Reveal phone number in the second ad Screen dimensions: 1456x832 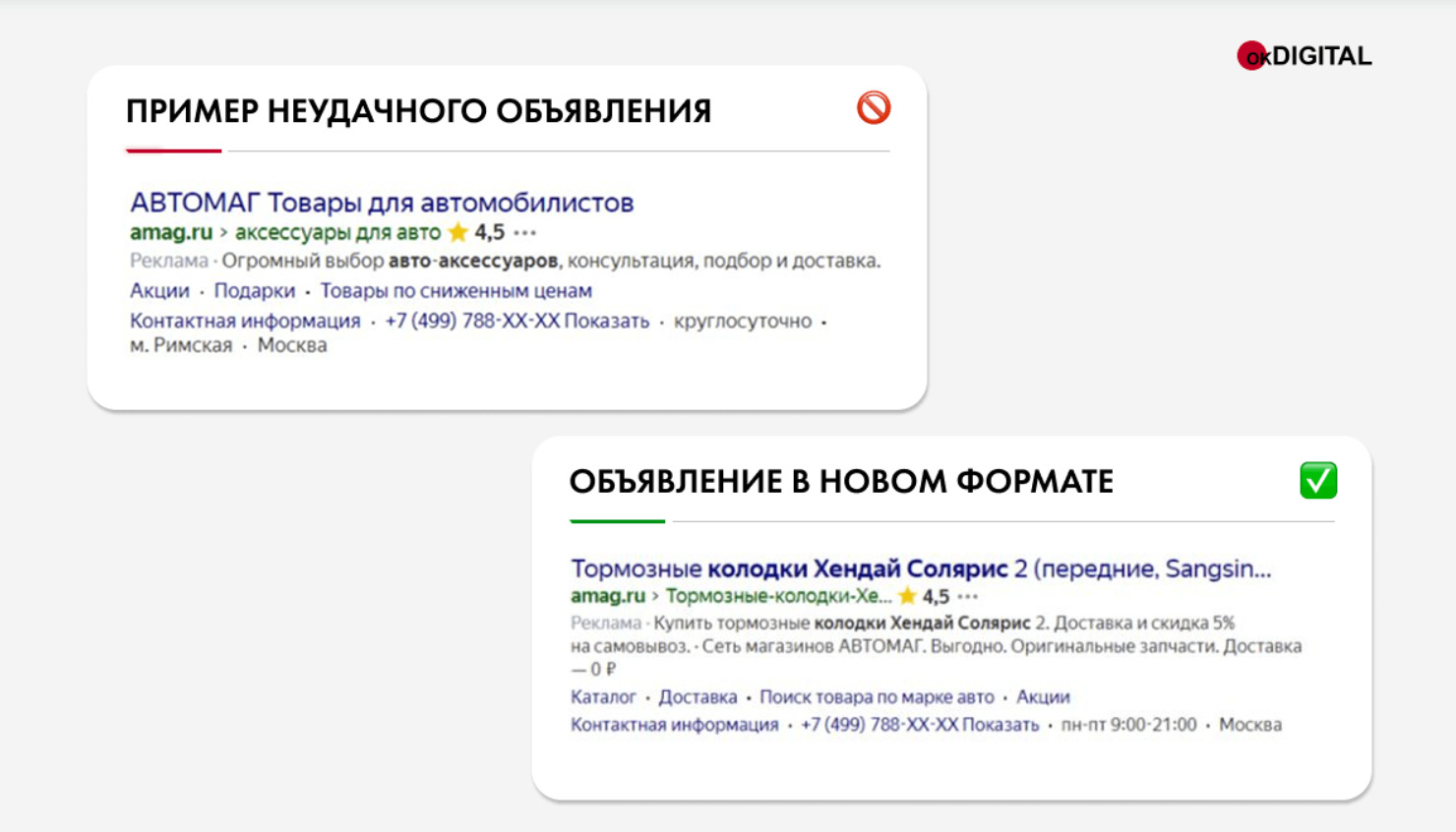coord(1000,725)
